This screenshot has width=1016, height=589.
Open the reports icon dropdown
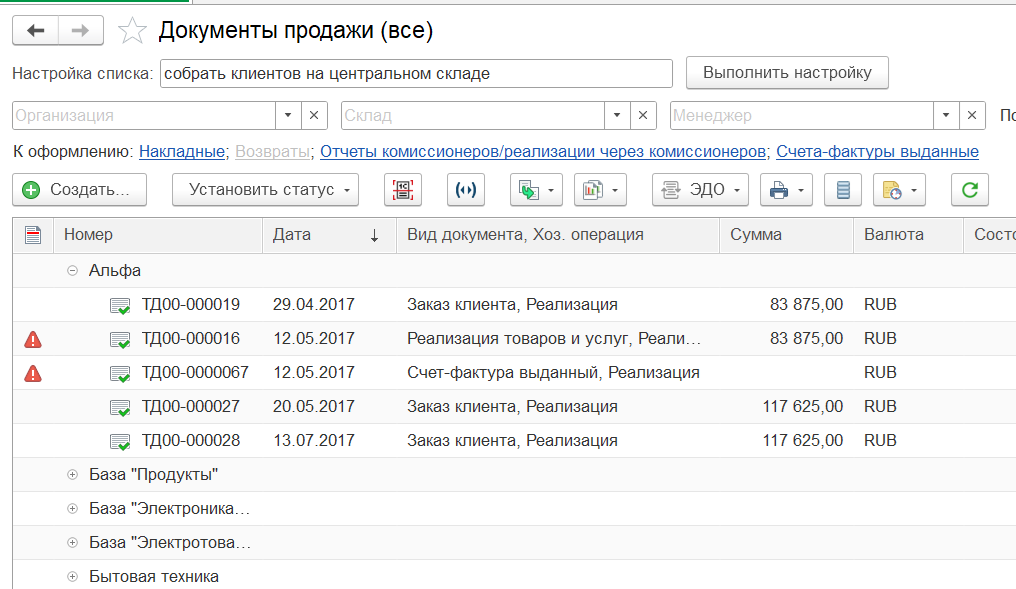[x=600, y=189]
